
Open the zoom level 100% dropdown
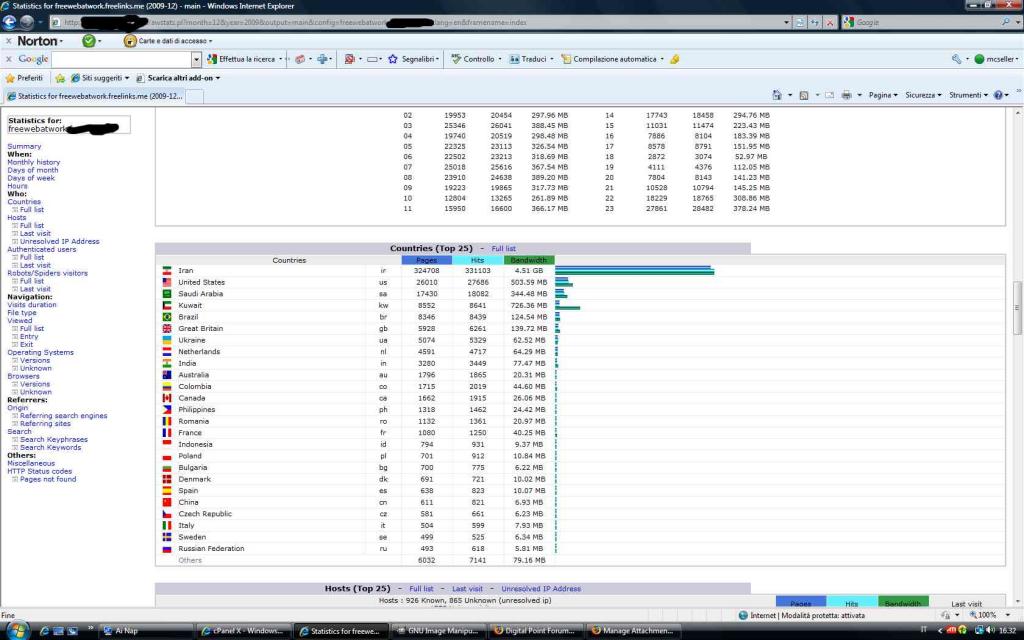click(x=1005, y=615)
